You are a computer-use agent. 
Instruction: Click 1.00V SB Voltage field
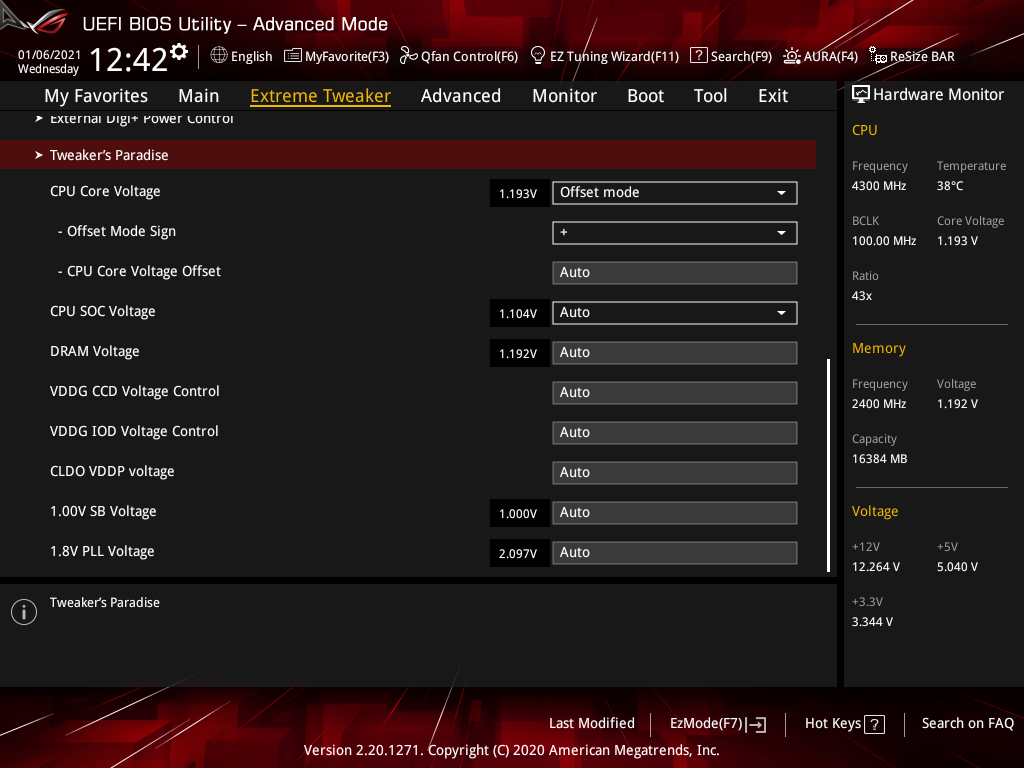pyautogui.click(x=675, y=513)
